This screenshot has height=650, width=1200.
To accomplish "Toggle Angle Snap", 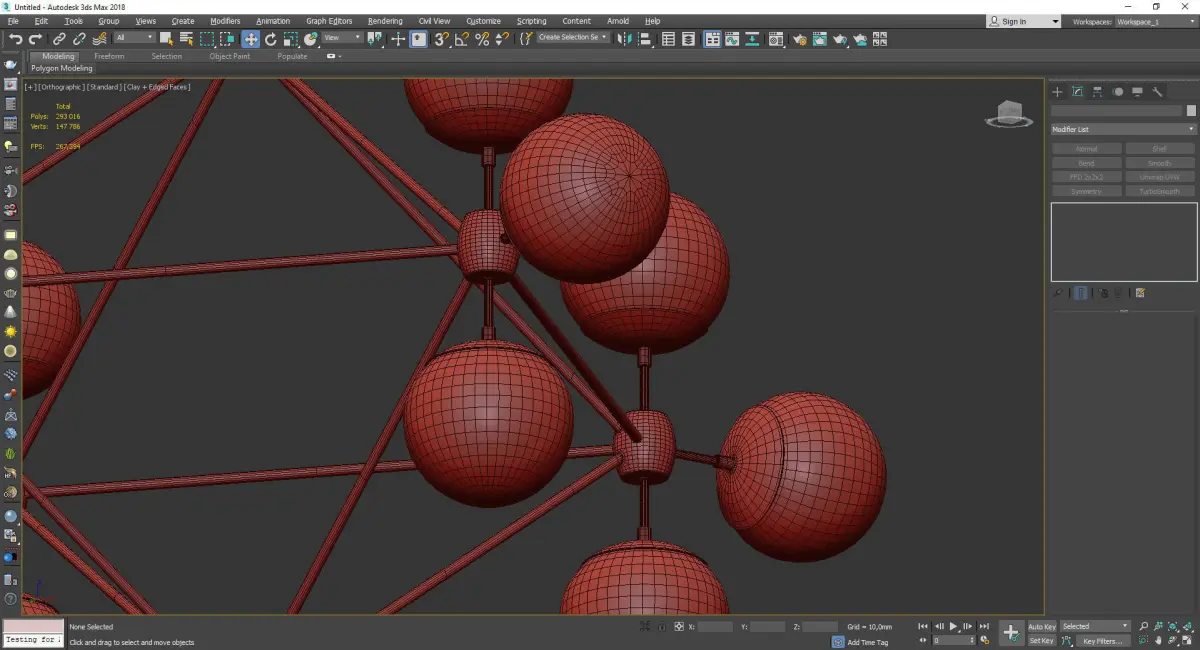I will point(462,39).
